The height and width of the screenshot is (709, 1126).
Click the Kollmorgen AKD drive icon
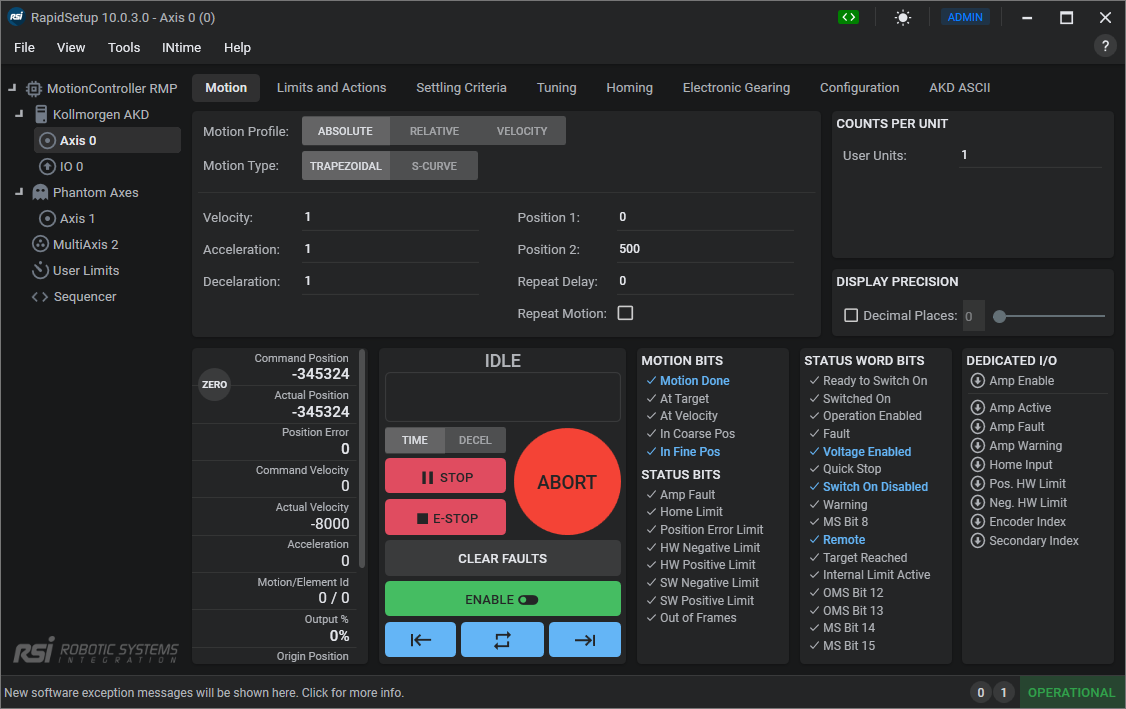pos(41,114)
